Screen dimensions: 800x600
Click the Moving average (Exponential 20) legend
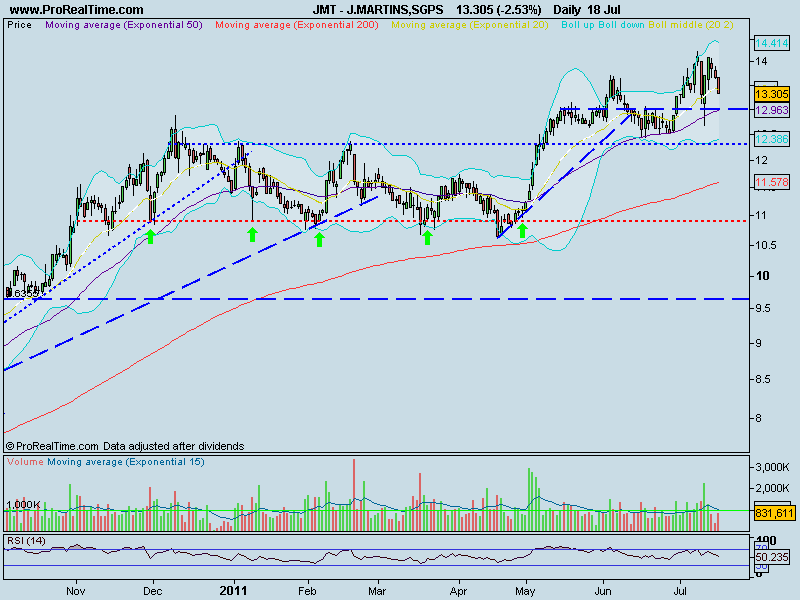pos(470,24)
